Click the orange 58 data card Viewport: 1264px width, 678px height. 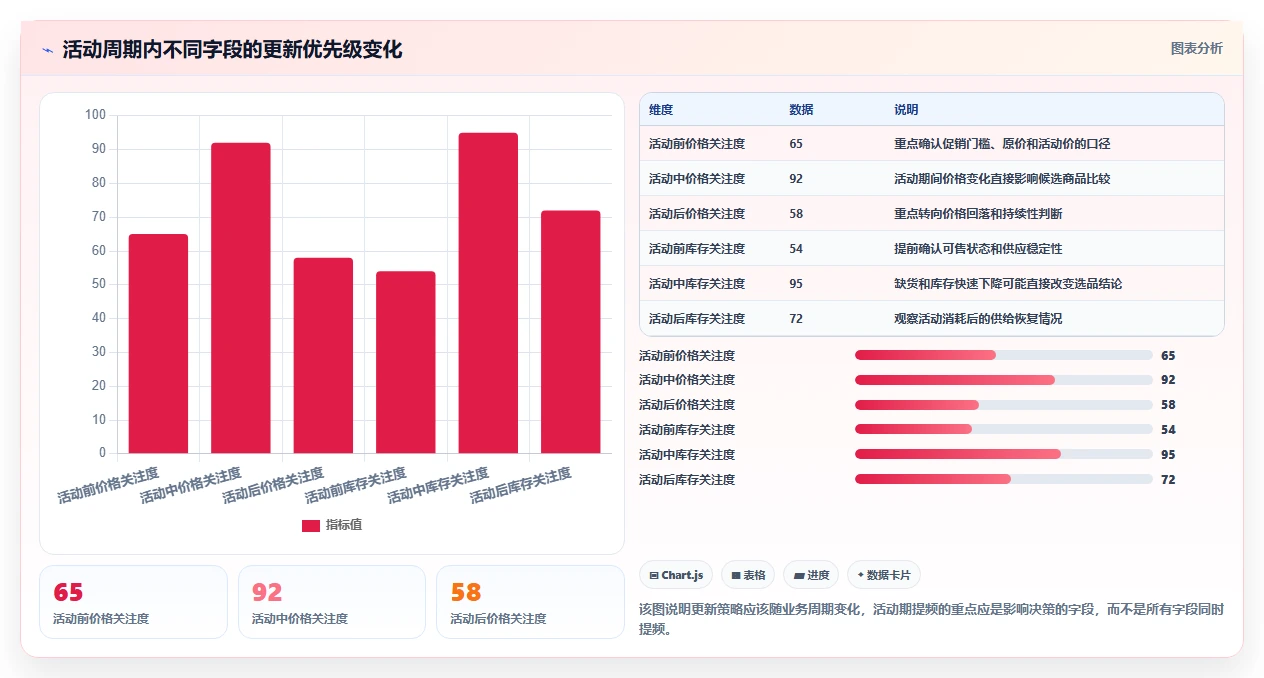coord(530,602)
